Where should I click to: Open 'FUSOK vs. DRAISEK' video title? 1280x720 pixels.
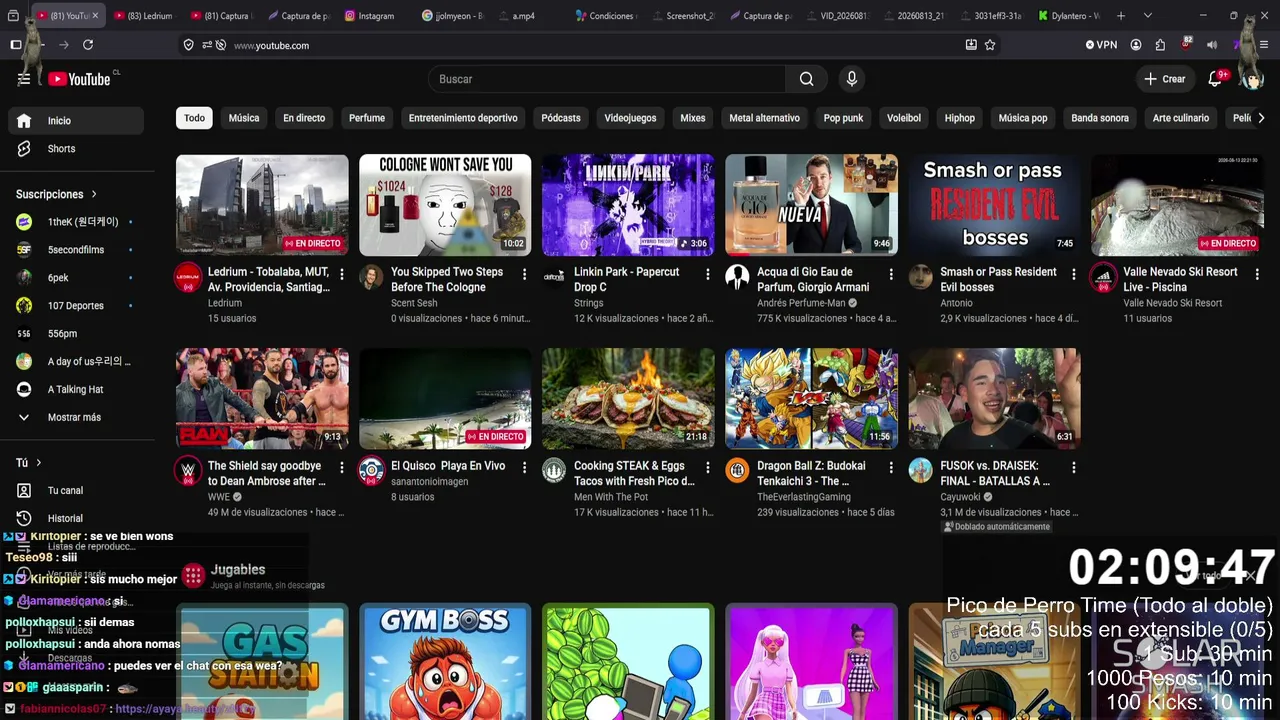(995, 473)
